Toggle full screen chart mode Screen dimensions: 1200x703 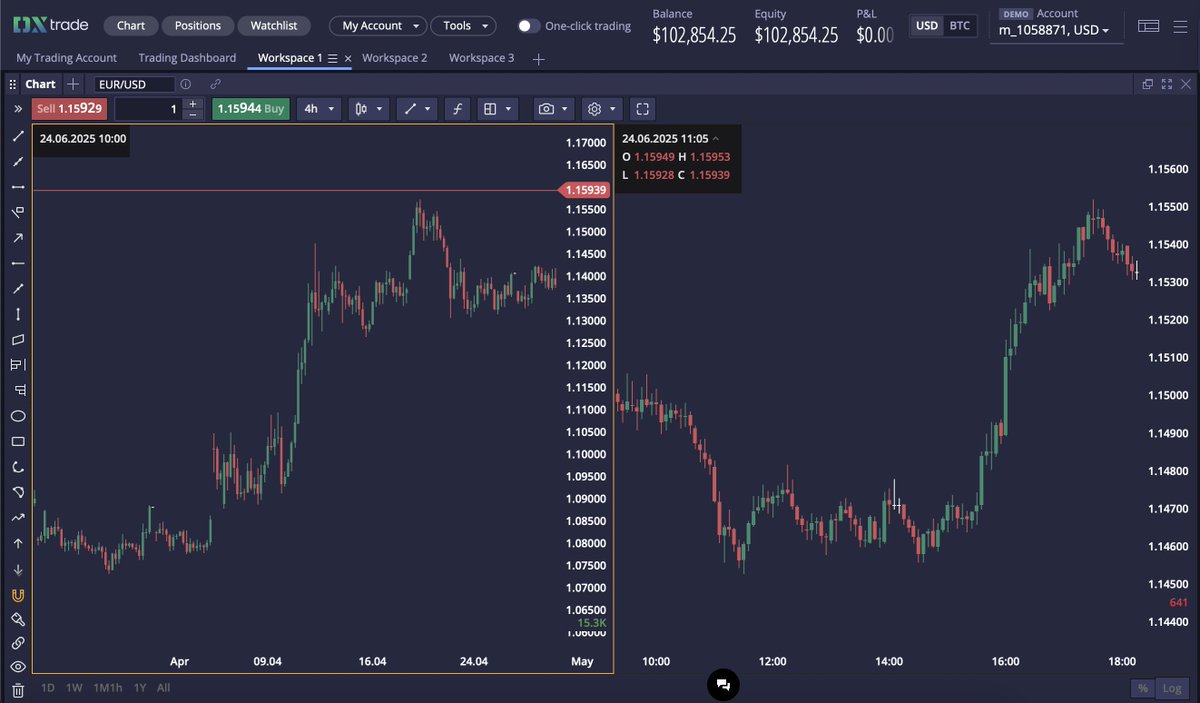tap(643, 109)
